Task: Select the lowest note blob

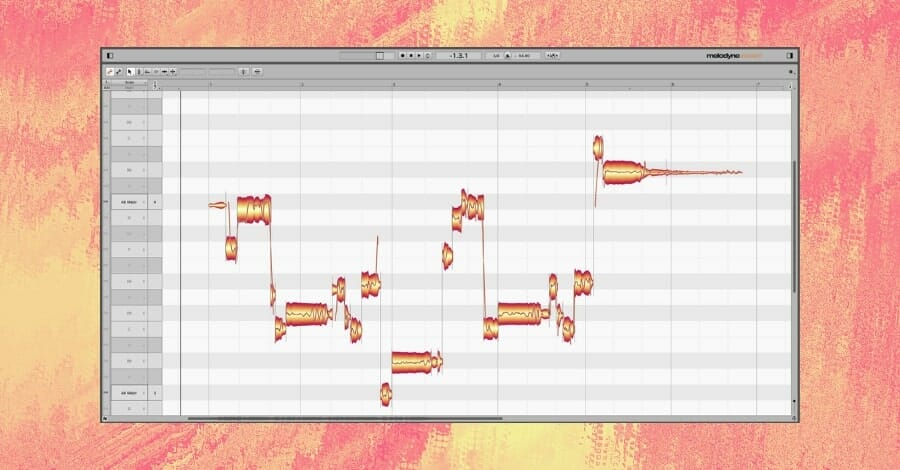Action: click(x=386, y=394)
